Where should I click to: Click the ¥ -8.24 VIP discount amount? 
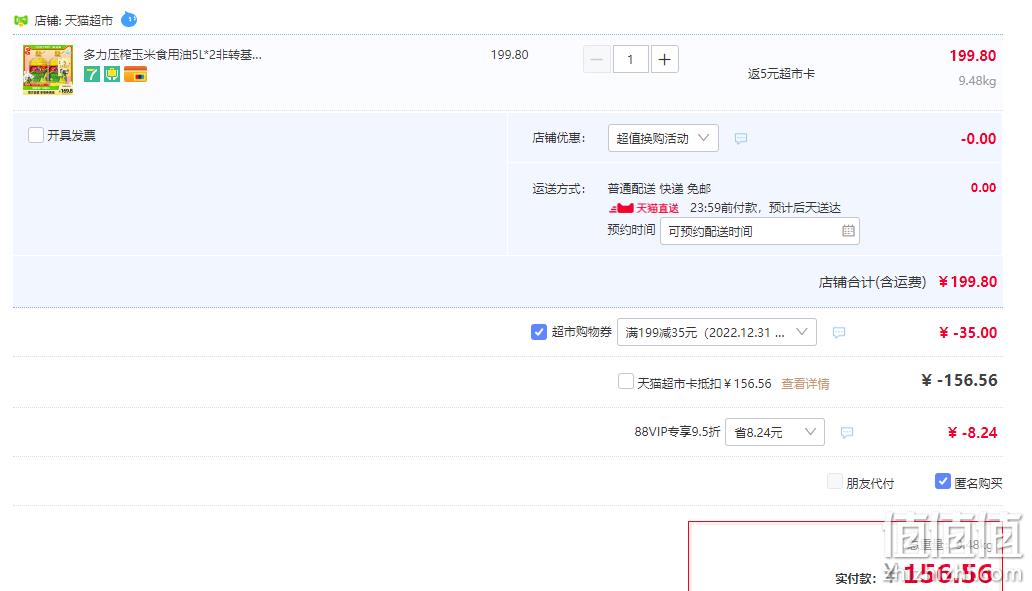(x=972, y=433)
